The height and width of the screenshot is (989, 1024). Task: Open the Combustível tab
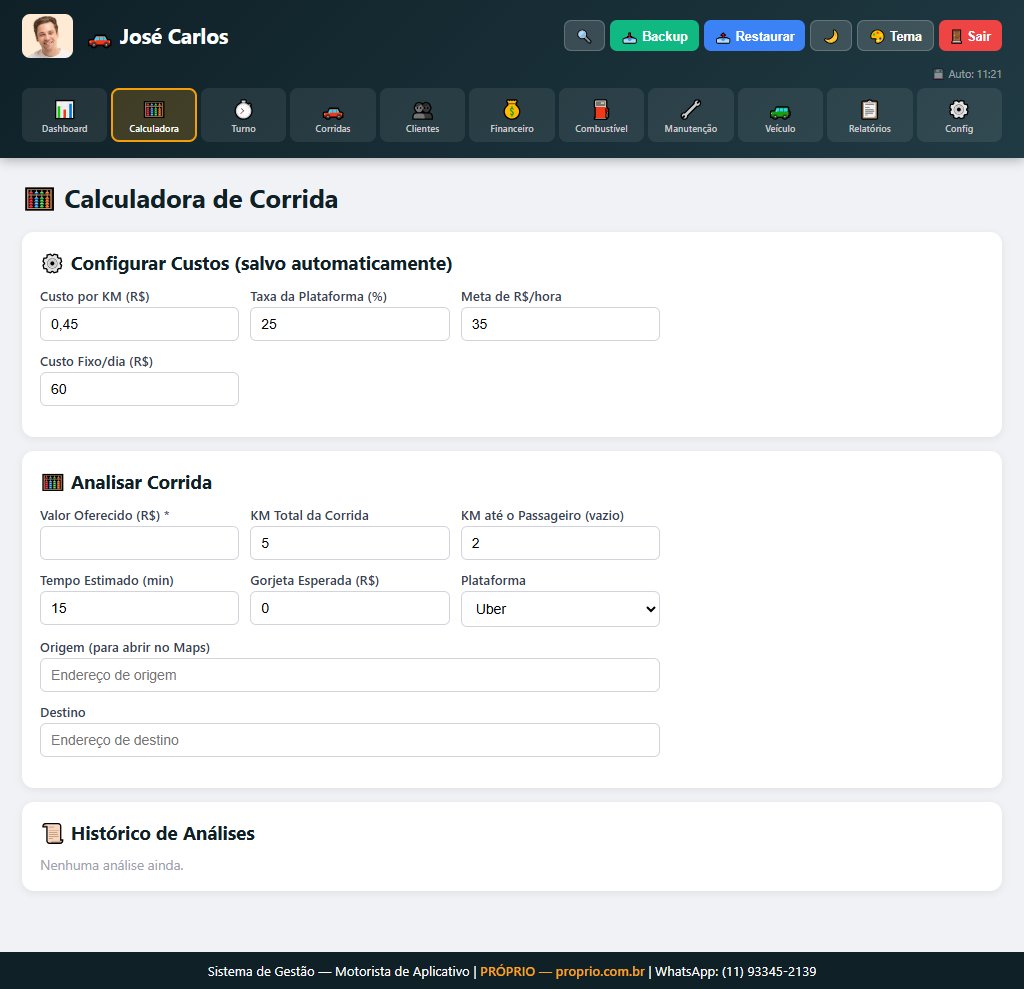point(601,115)
